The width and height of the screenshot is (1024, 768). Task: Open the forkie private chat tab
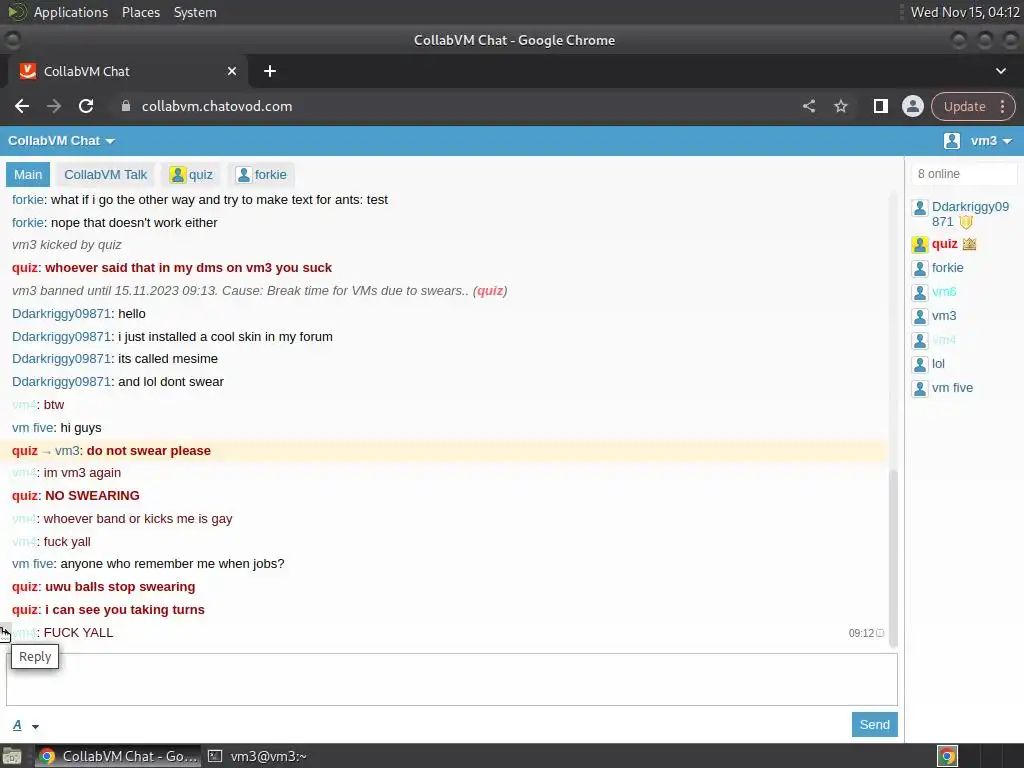(x=261, y=175)
